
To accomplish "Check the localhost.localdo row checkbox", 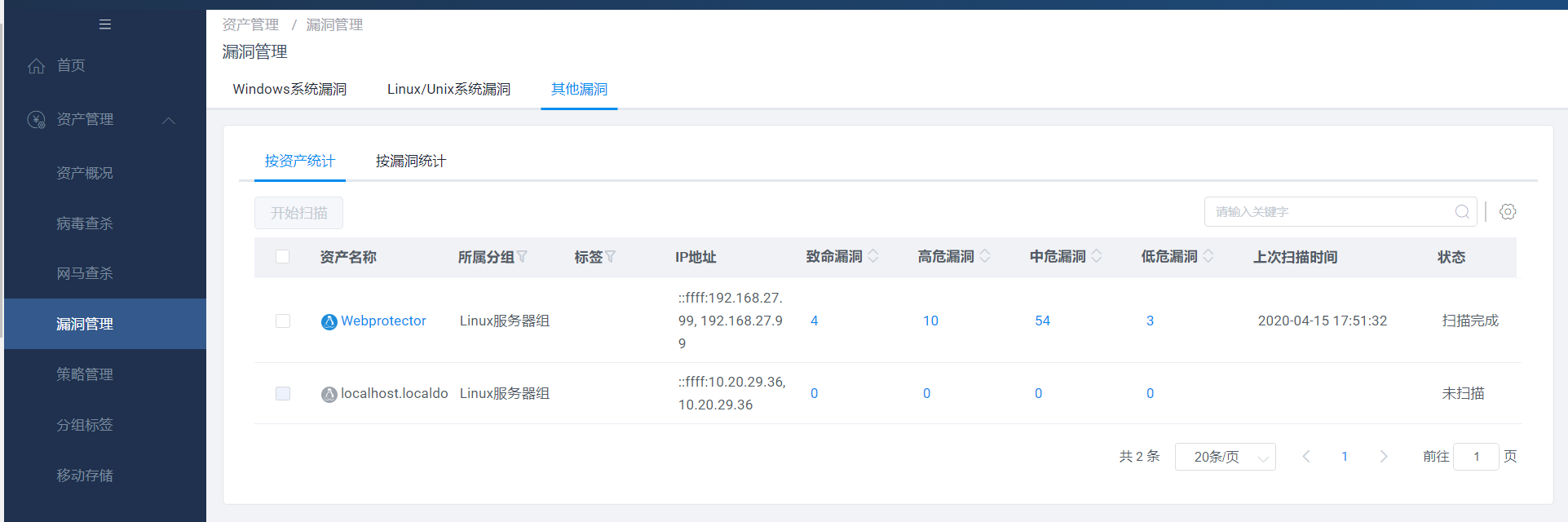I will click(x=283, y=394).
